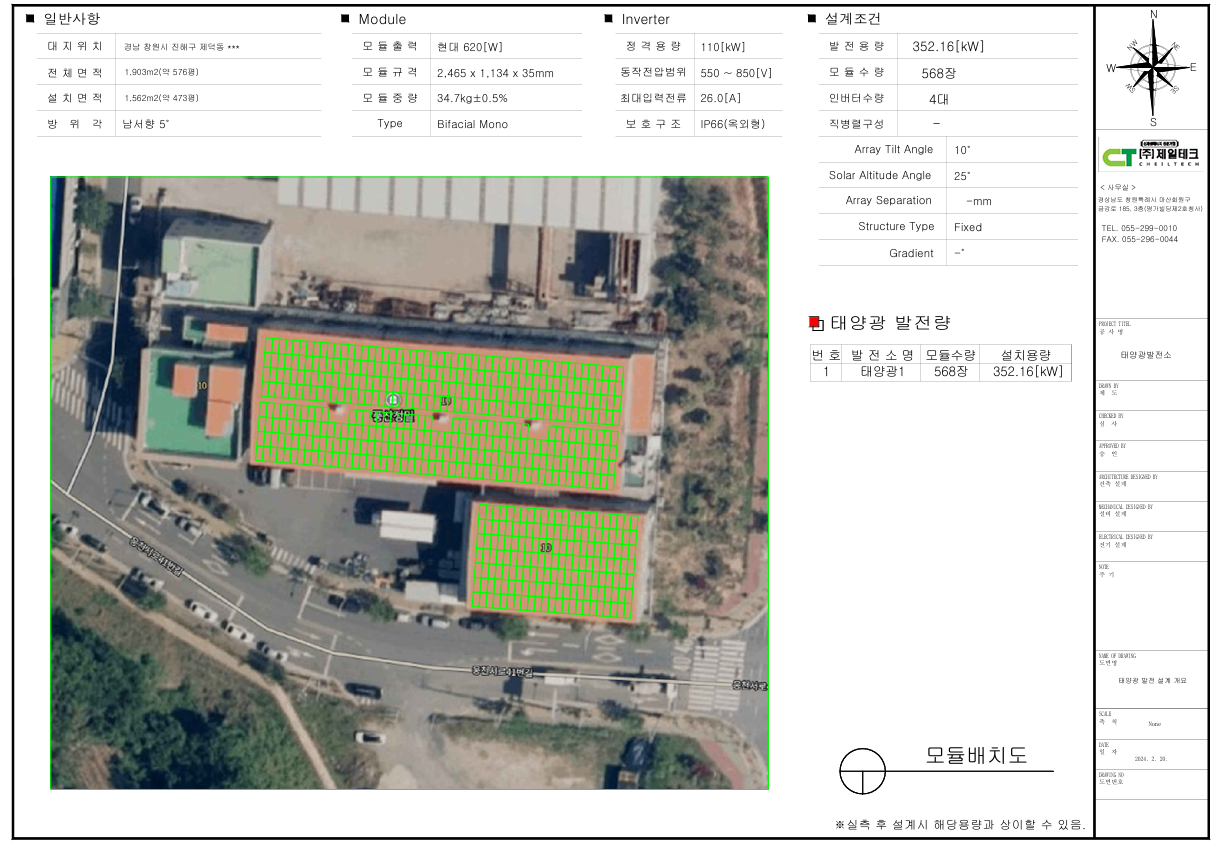Click the red square beside 태양광 발전량
Viewport: 1221px width, 846px height.
(815, 322)
